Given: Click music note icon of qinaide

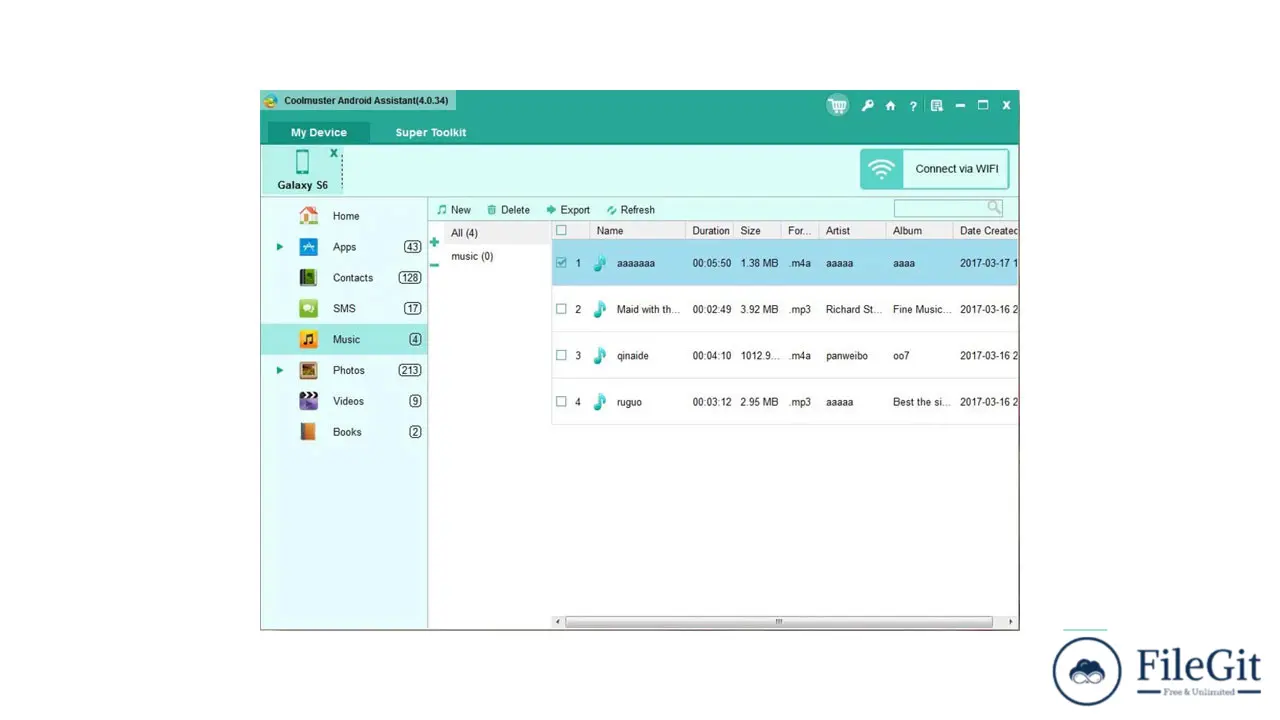Looking at the screenshot, I should (x=599, y=355).
